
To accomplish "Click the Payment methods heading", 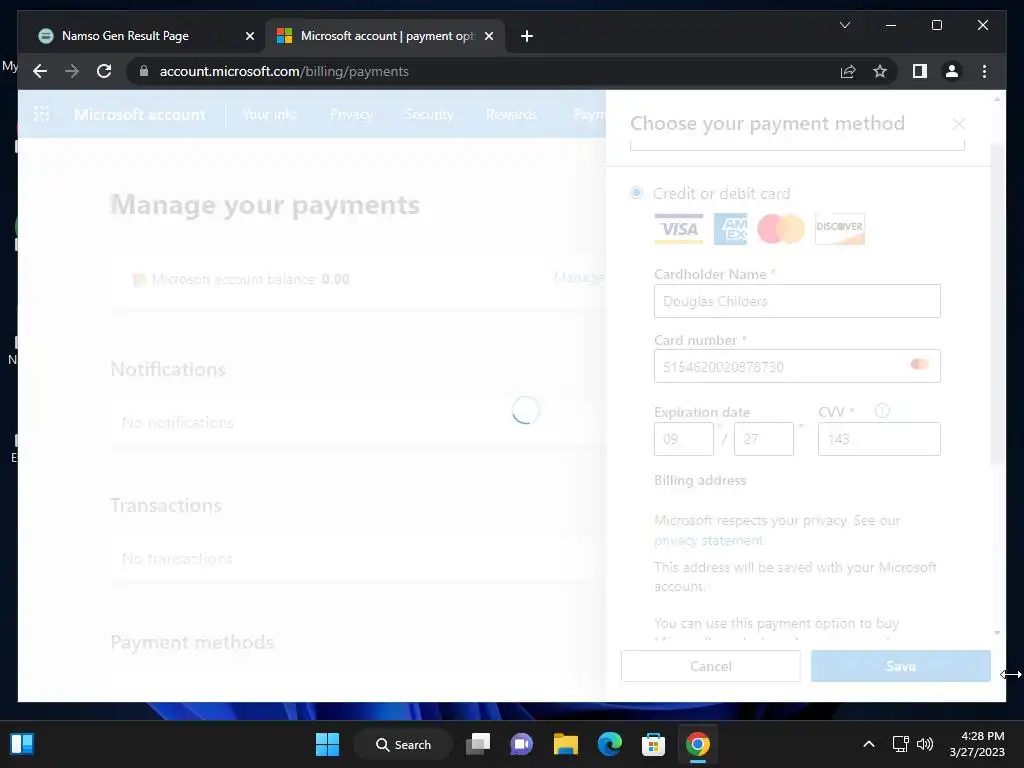I will [x=192, y=642].
